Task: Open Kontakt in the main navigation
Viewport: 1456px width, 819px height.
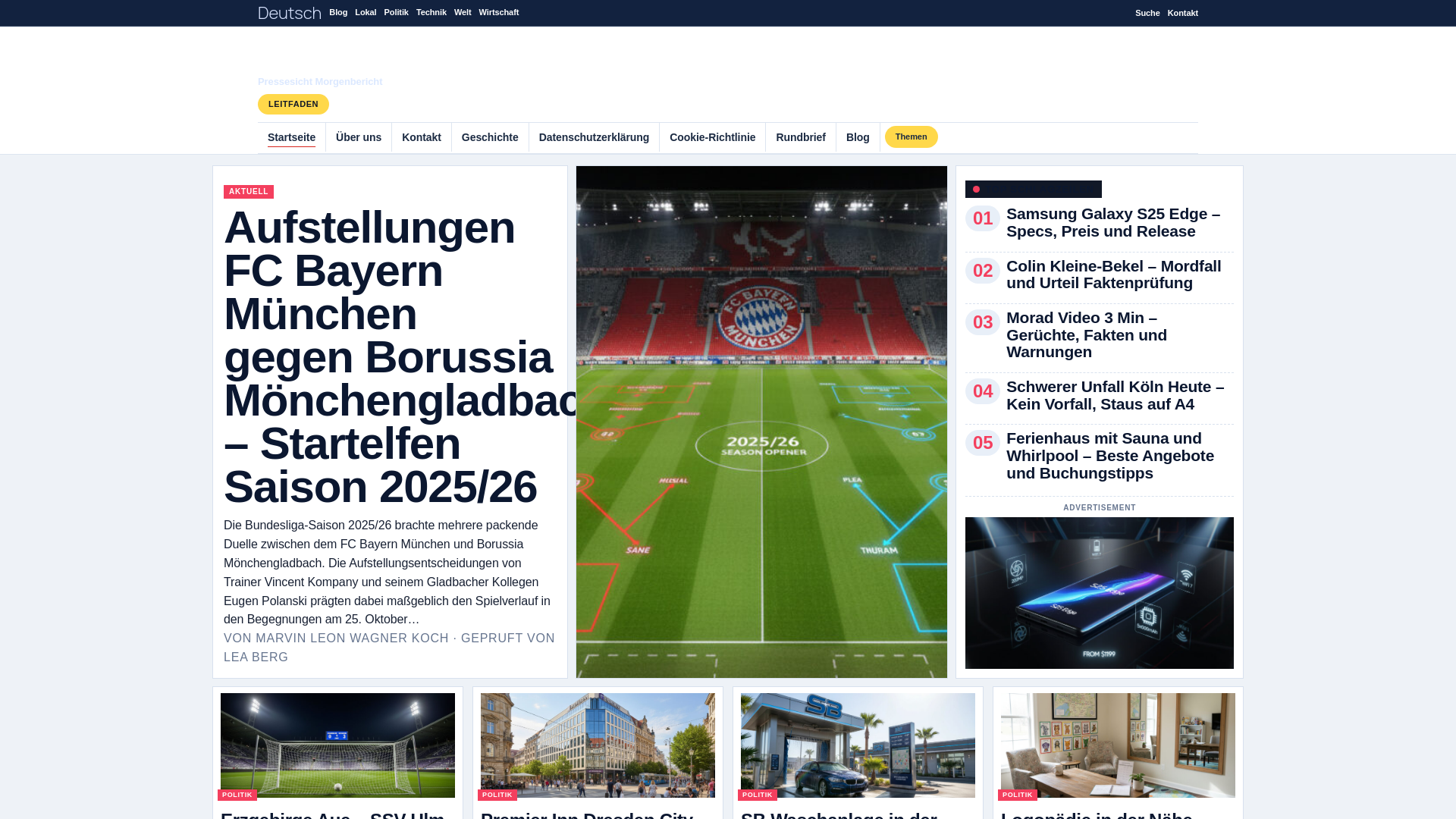Action: coord(422,138)
